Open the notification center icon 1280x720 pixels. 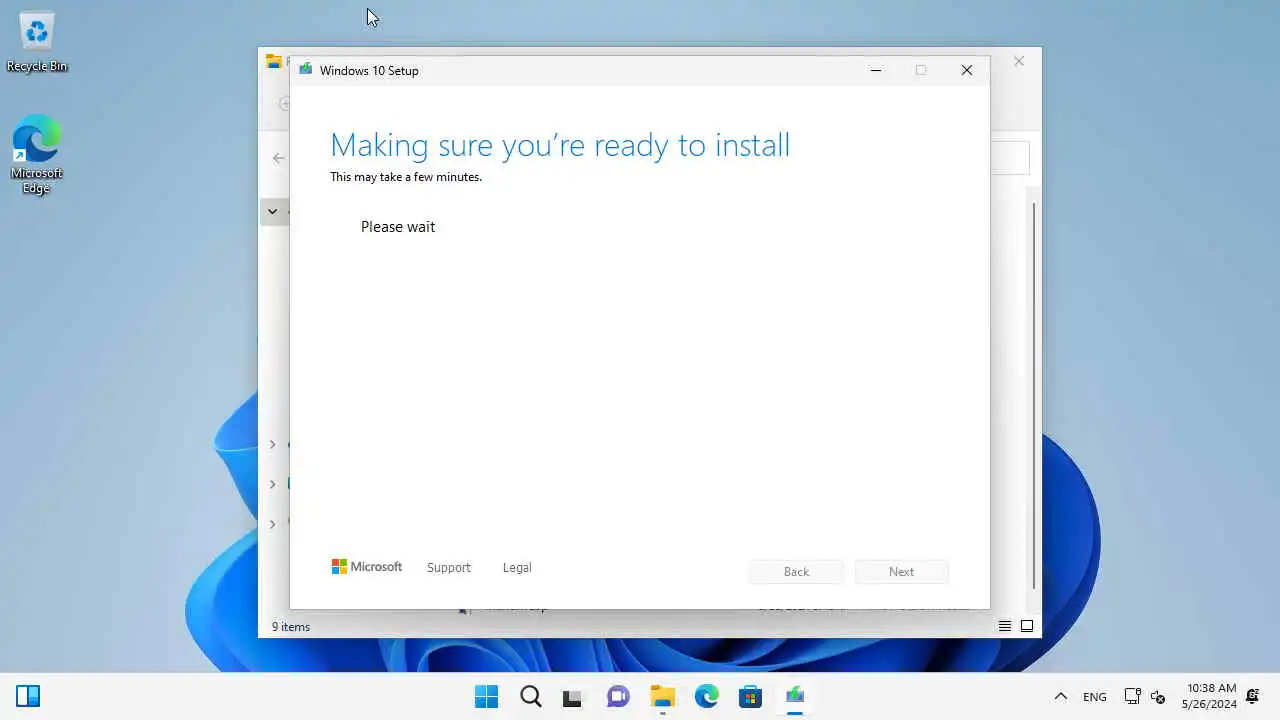(x=1253, y=696)
